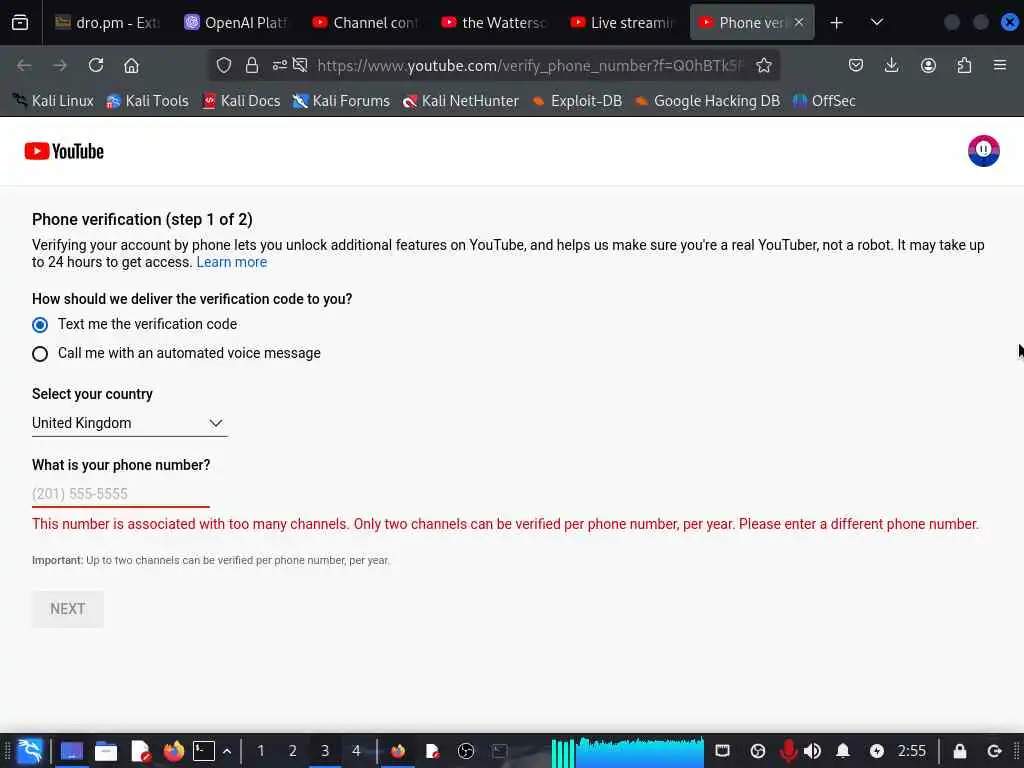
Task: Lock the screen from the panel
Action: tap(959, 751)
